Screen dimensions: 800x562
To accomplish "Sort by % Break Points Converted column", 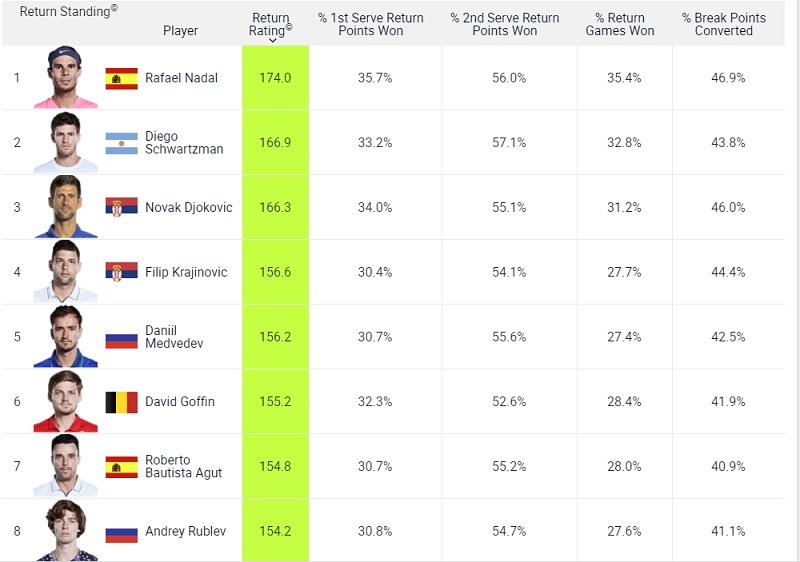I will pyautogui.click(x=724, y=24).
